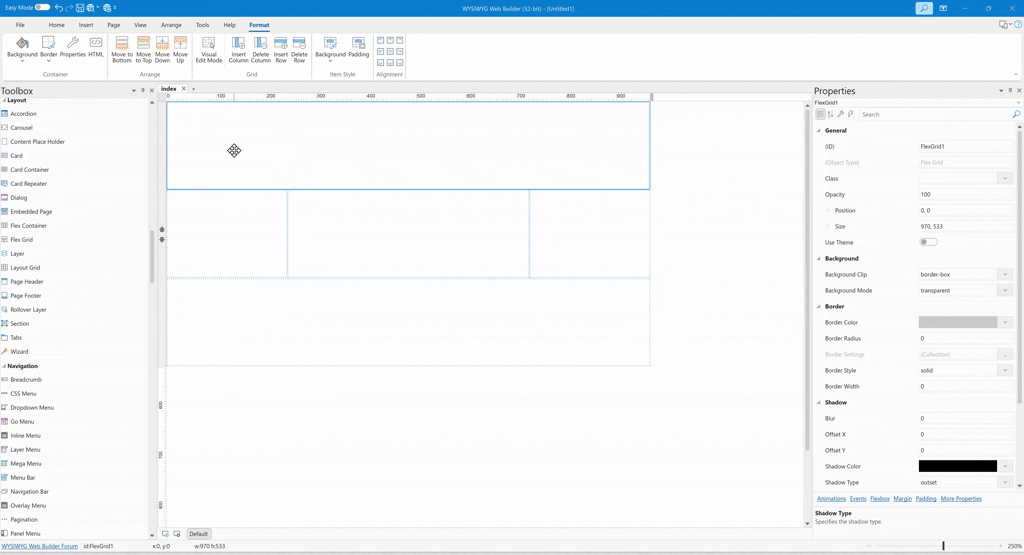Pick the black Shadow Color swatch
The width and height of the screenshot is (1024, 555).
coord(958,466)
